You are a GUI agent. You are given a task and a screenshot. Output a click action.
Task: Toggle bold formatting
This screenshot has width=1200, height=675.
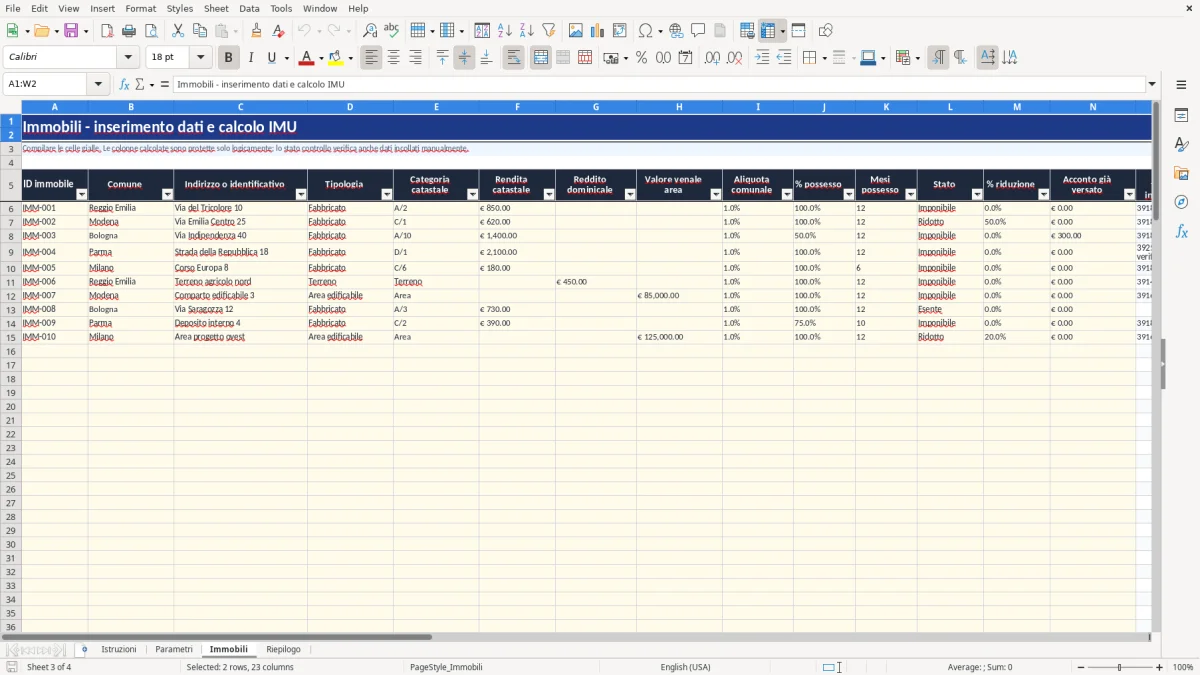pos(229,58)
